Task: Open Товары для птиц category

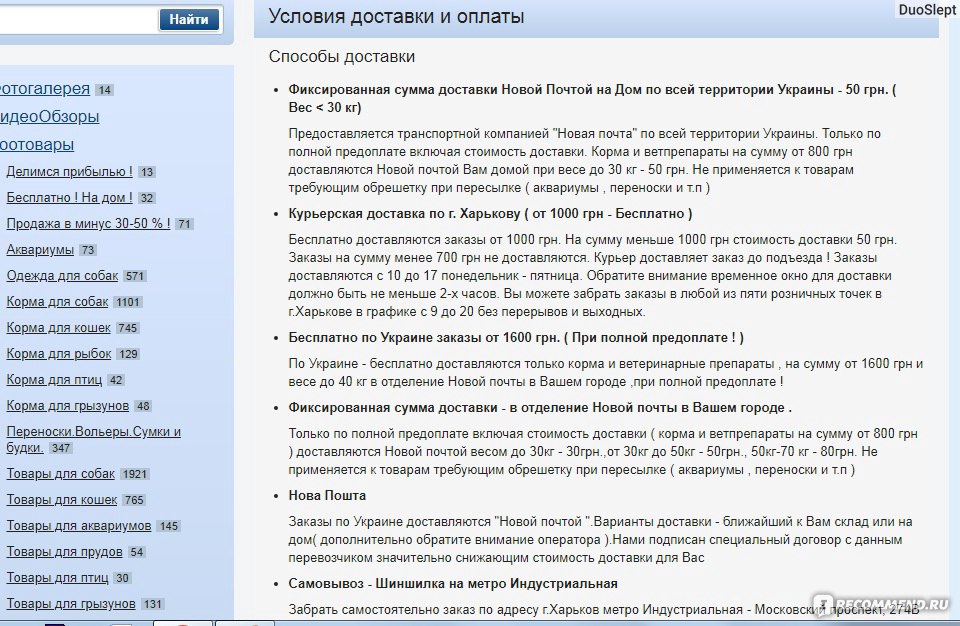Action: pyautogui.click(x=57, y=578)
